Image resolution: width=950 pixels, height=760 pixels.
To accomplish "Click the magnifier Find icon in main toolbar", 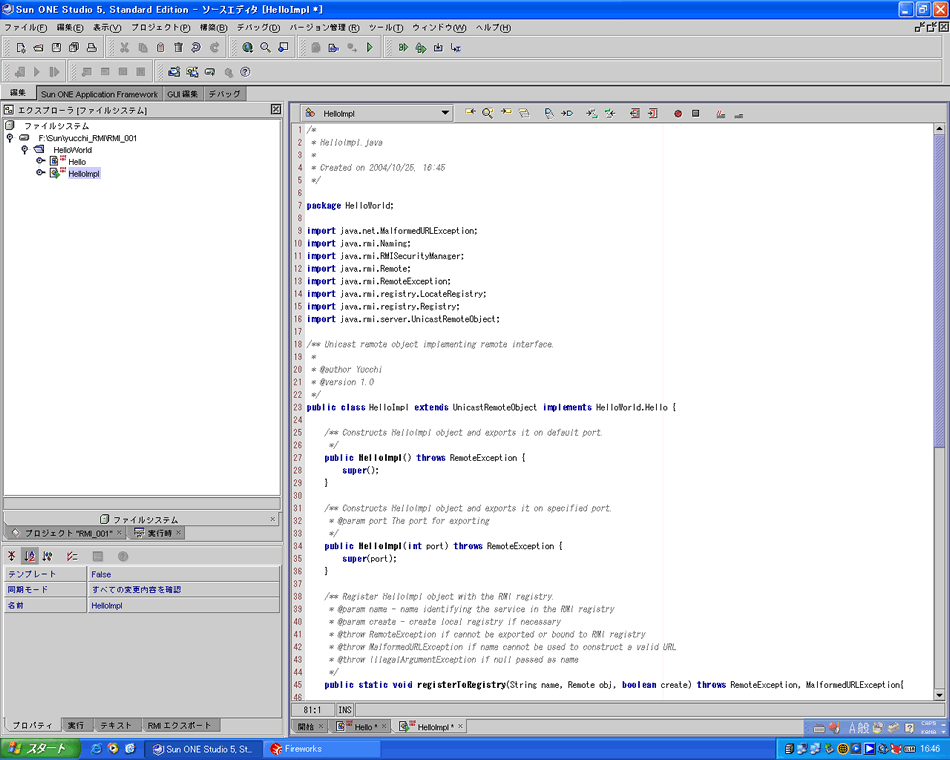I will click(265, 47).
